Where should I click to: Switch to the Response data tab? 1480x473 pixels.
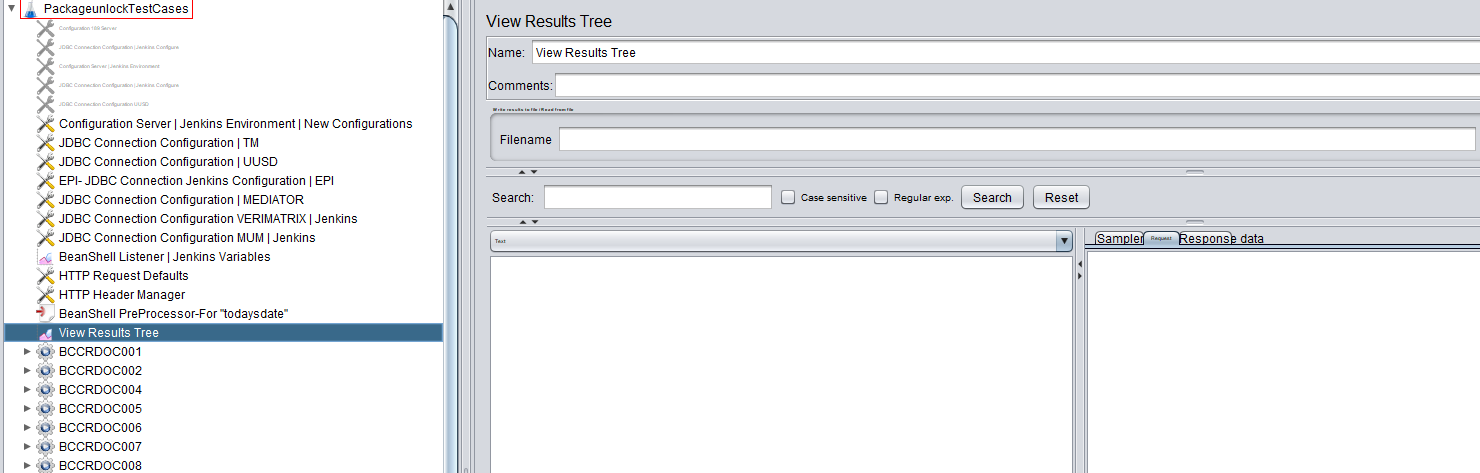click(1222, 239)
